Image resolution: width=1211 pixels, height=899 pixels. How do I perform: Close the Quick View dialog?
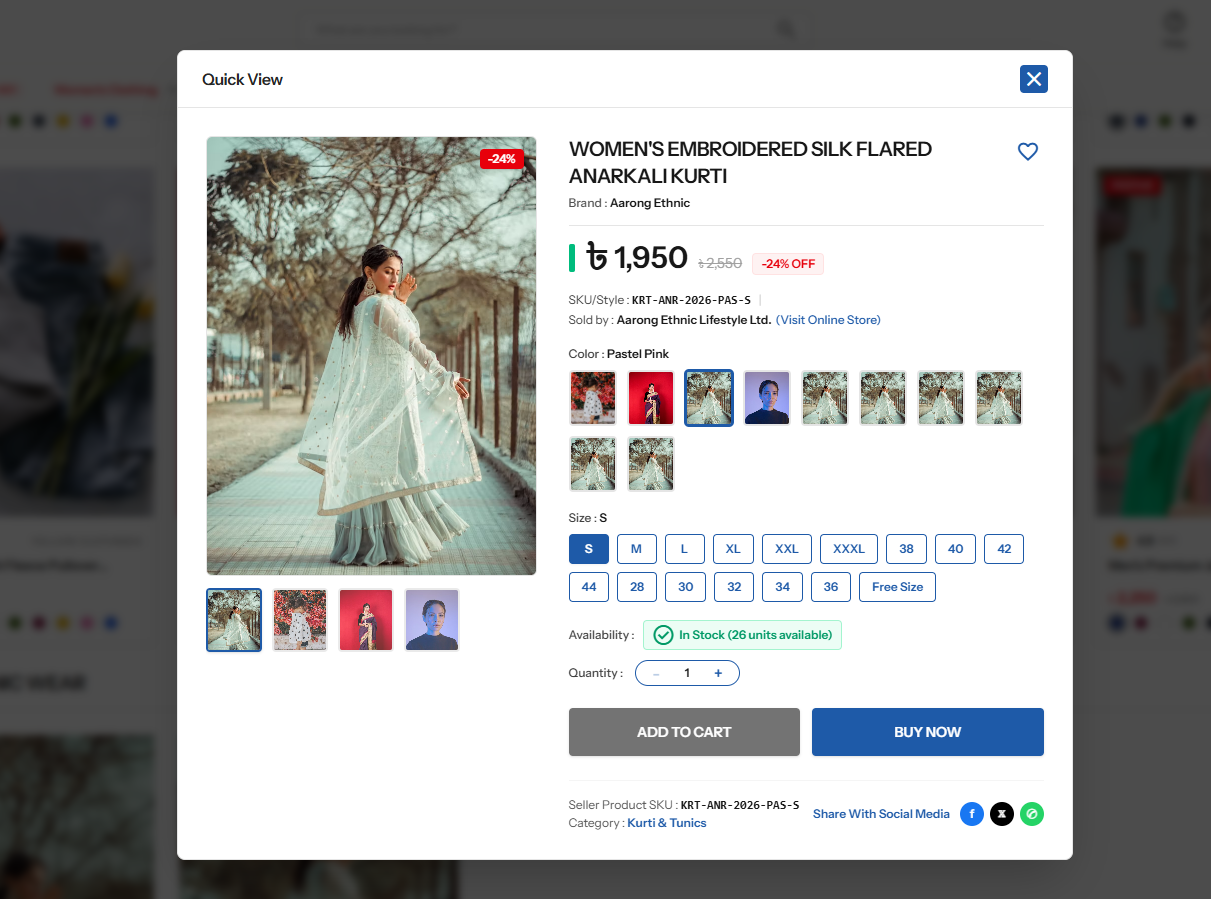[x=1034, y=79]
